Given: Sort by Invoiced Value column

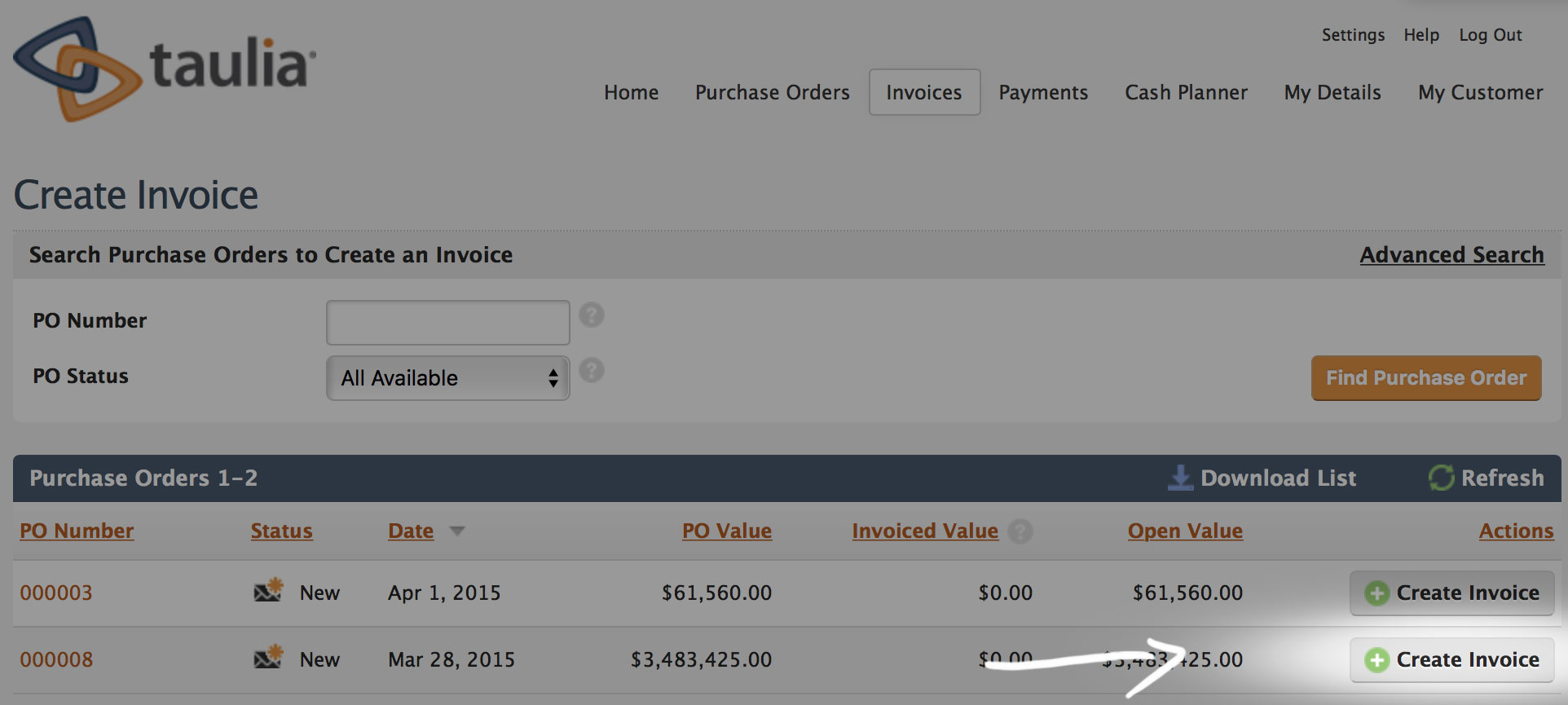Looking at the screenshot, I should pyautogui.click(x=925, y=531).
